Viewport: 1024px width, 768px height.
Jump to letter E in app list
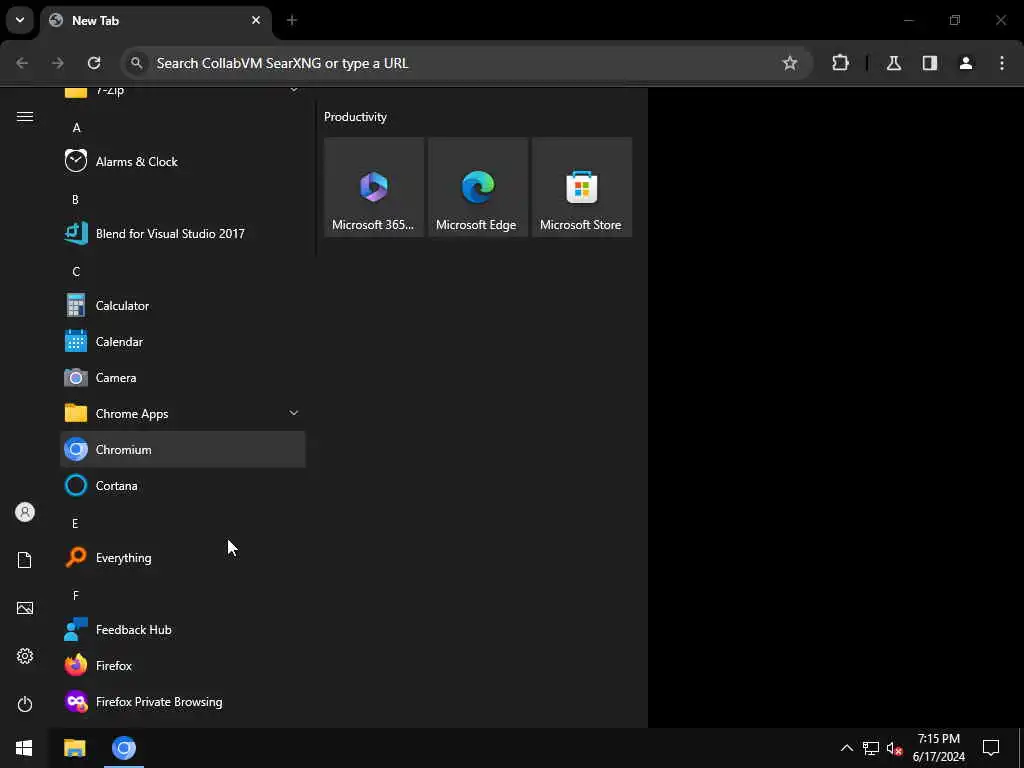75,523
